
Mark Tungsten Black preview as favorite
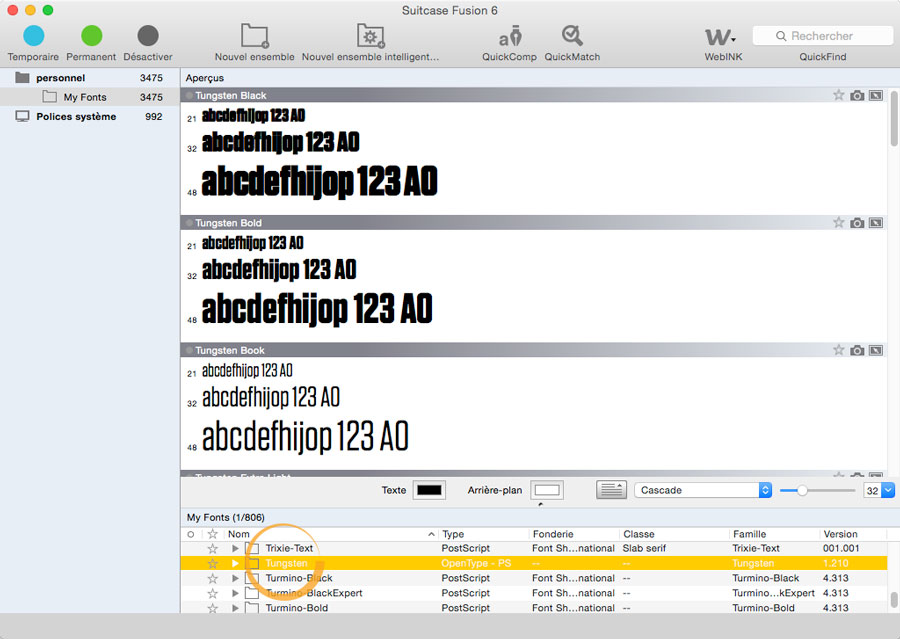pyautogui.click(x=839, y=95)
